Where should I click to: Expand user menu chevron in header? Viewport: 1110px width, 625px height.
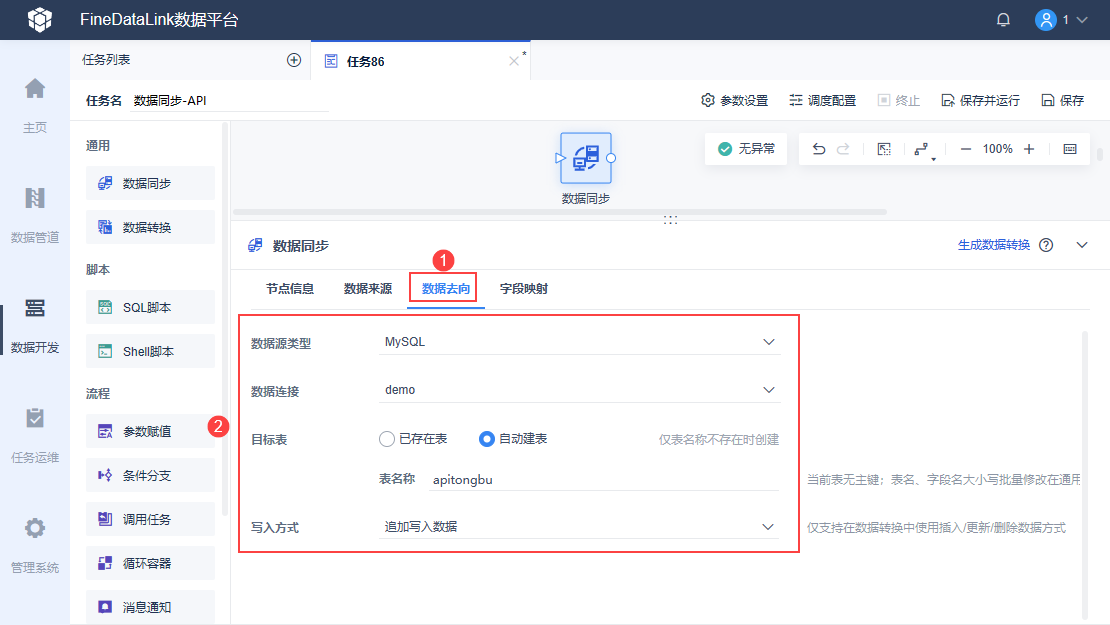pyautogui.click(x=1082, y=20)
